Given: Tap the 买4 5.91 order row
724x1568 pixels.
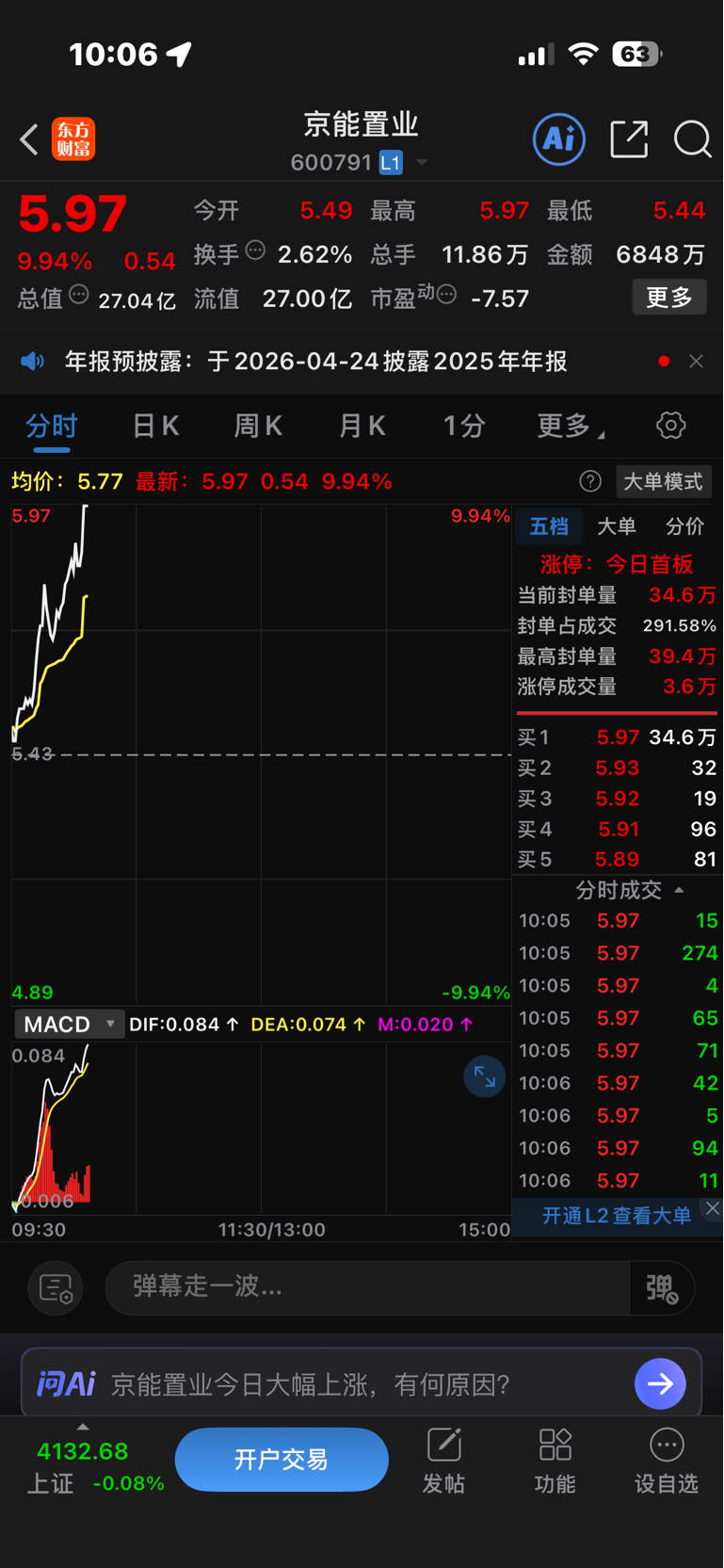Looking at the screenshot, I should click(618, 829).
